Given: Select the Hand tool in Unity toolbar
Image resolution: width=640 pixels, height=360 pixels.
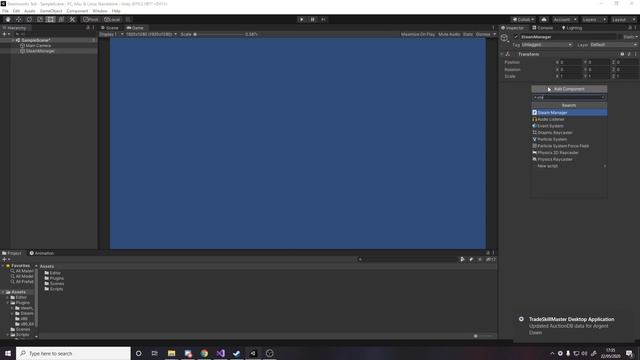Looking at the screenshot, I should [8, 20].
